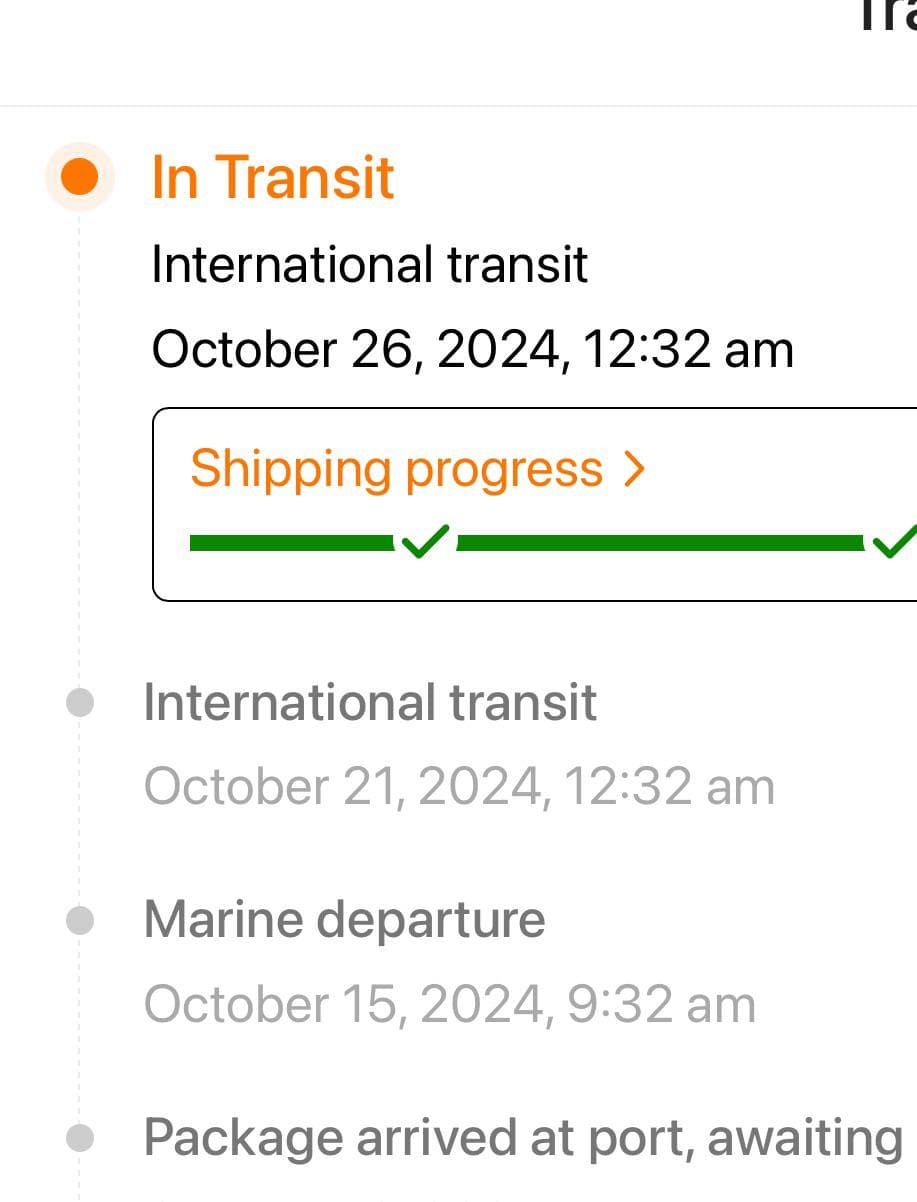Click the gray dot beside International transit
Screen dimensions: 917x1202
pyautogui.click(x=79, y=703)
